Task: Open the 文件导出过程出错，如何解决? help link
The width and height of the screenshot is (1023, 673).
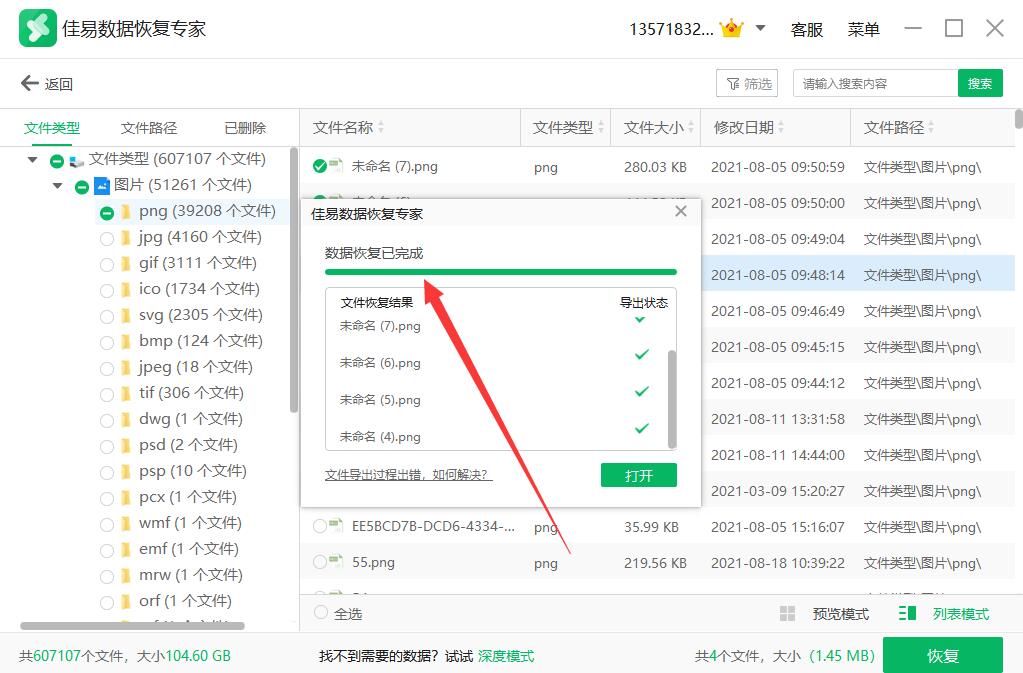Action: pos(408,475)
